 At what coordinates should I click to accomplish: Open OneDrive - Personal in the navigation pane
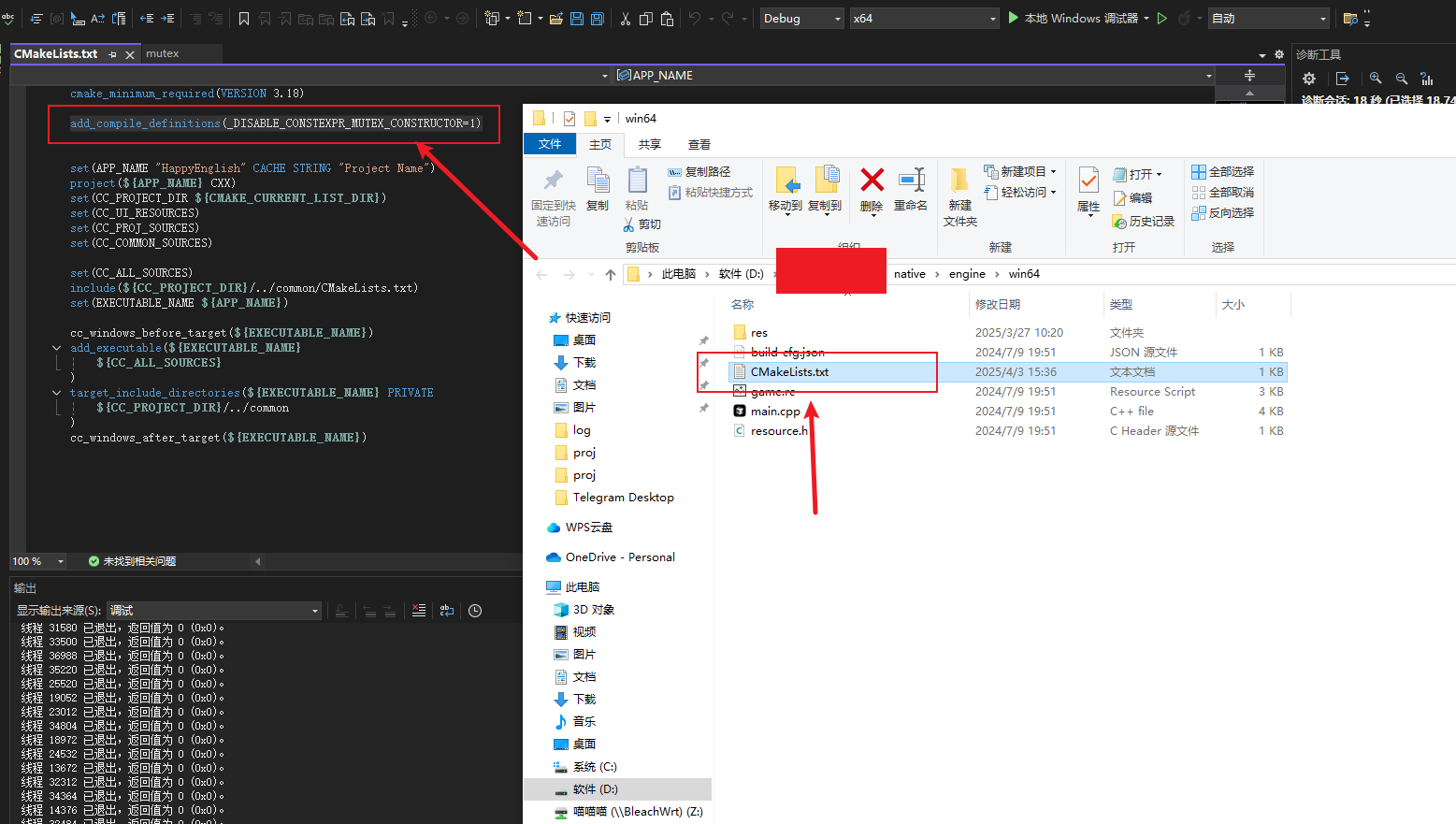620,557
